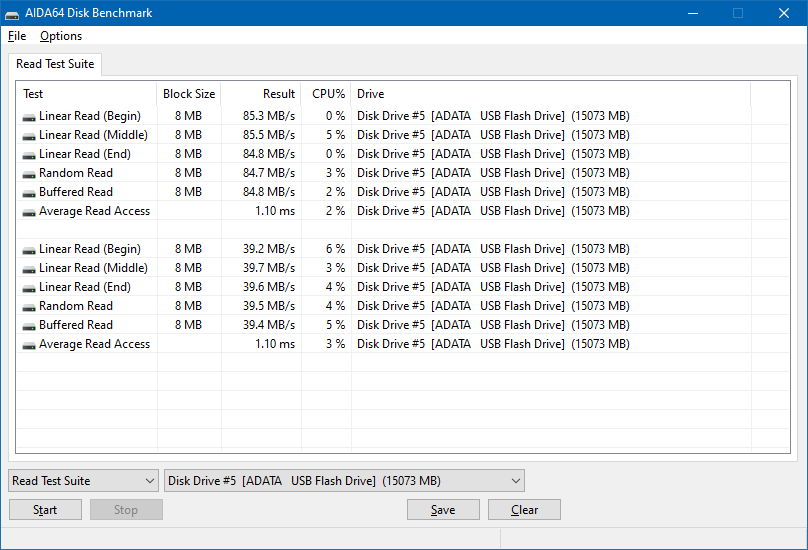Click the disk icon of the 39.6 MB/s Linear Read (End)
The image size is (808, 550).
pos(29,289)
